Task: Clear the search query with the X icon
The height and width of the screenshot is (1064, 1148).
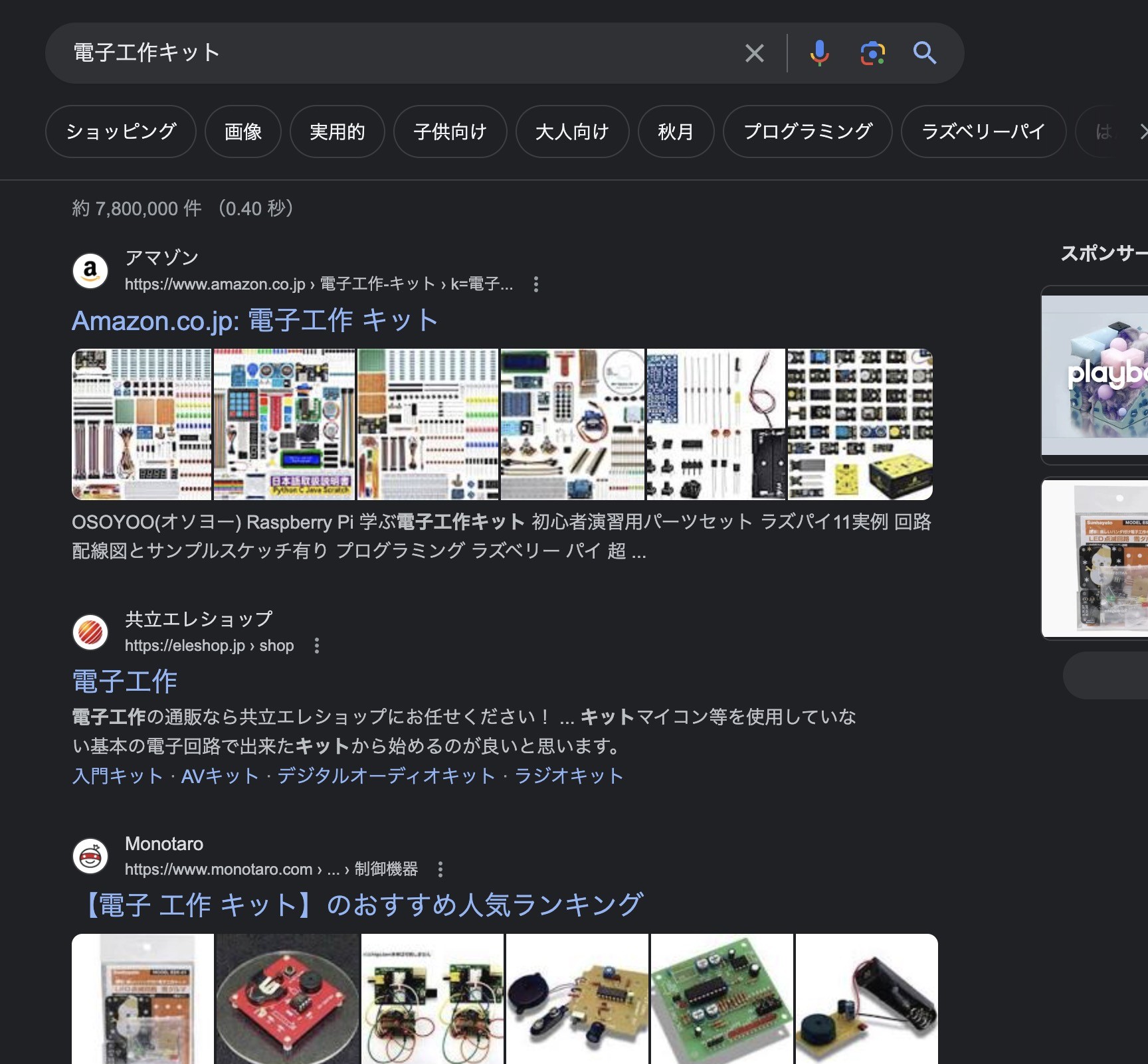Action: (x=754, y=53)
